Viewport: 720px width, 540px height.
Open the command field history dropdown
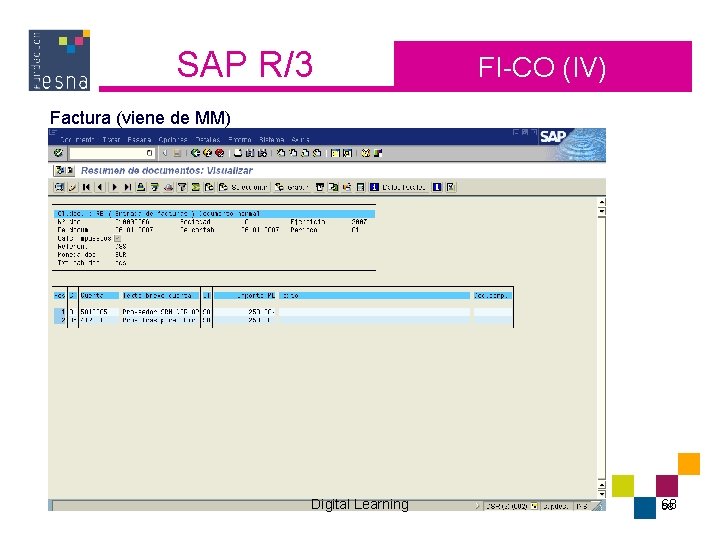(x=149, y=153)
